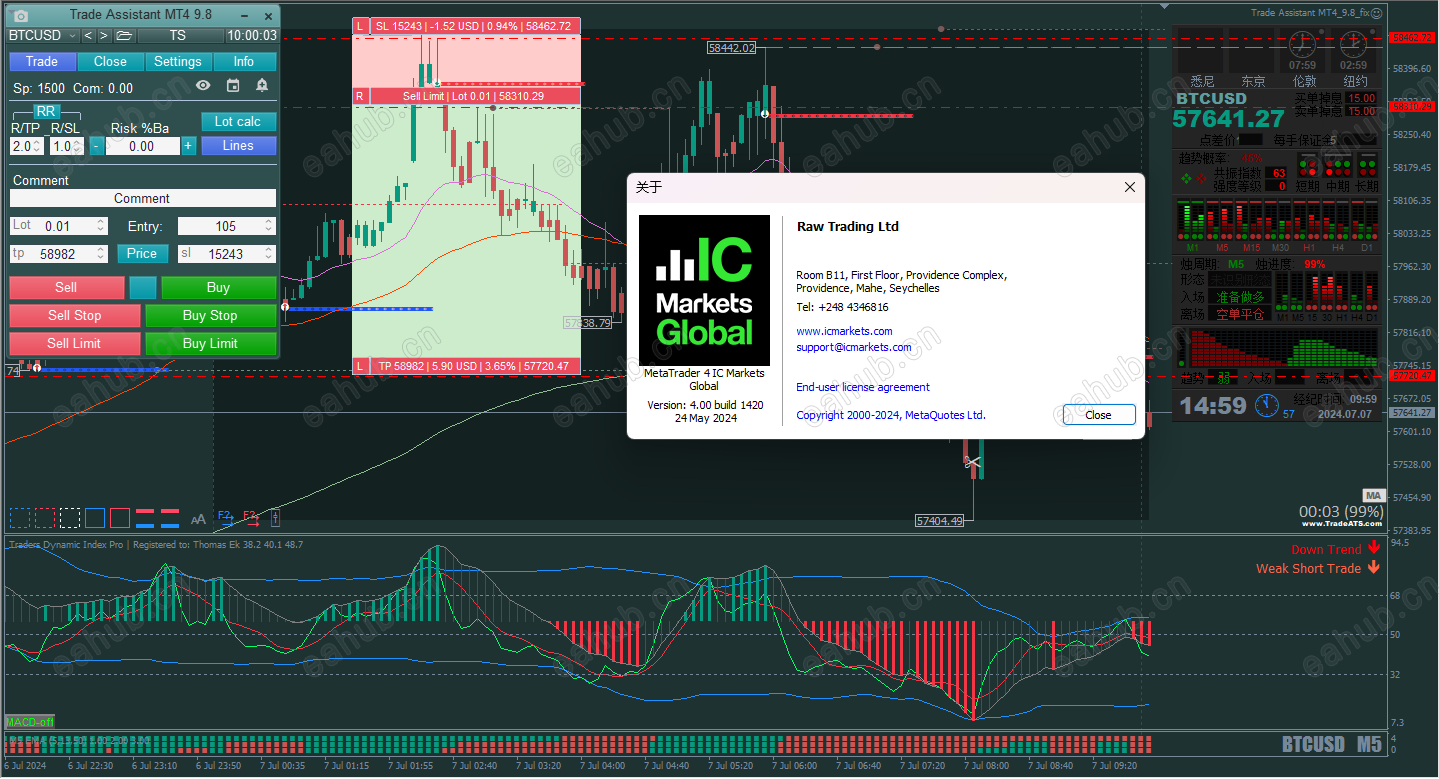Click the tp value spinner arrows
This screenshot has height=779, width=1439.
tap(100, 254)
